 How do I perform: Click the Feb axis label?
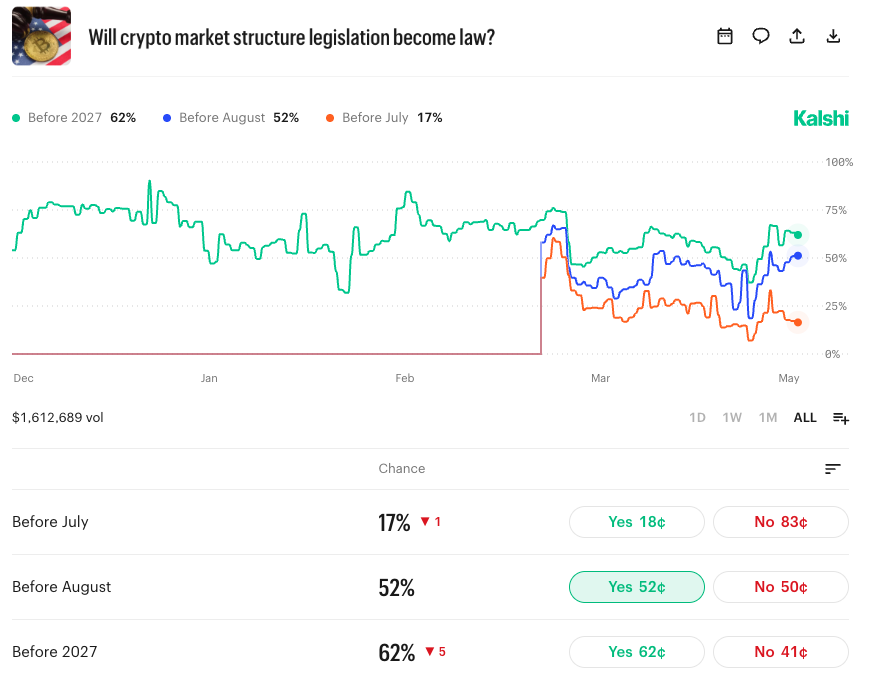tap(405, 378)
